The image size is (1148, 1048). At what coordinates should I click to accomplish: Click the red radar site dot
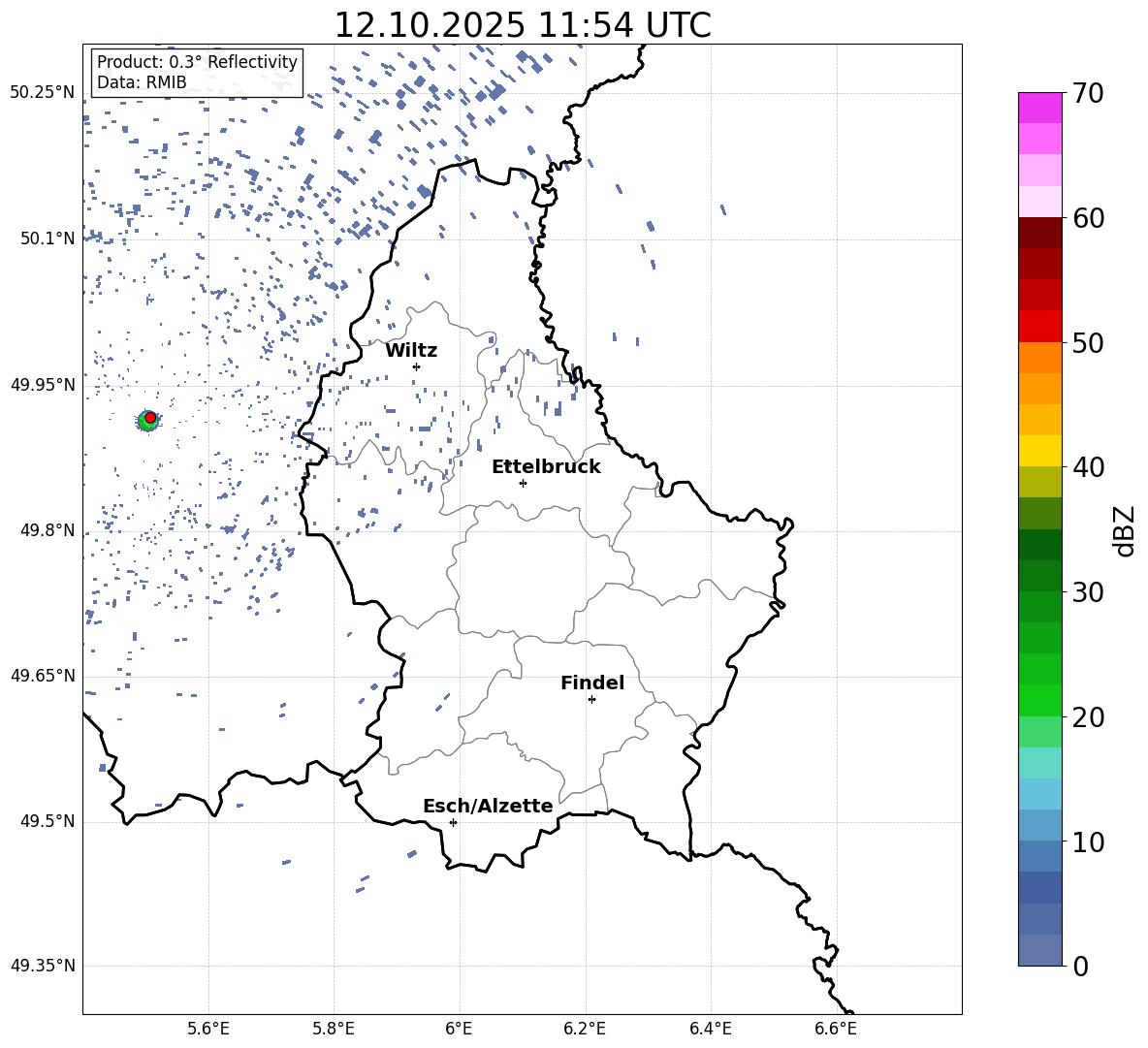tap(150, 417)
